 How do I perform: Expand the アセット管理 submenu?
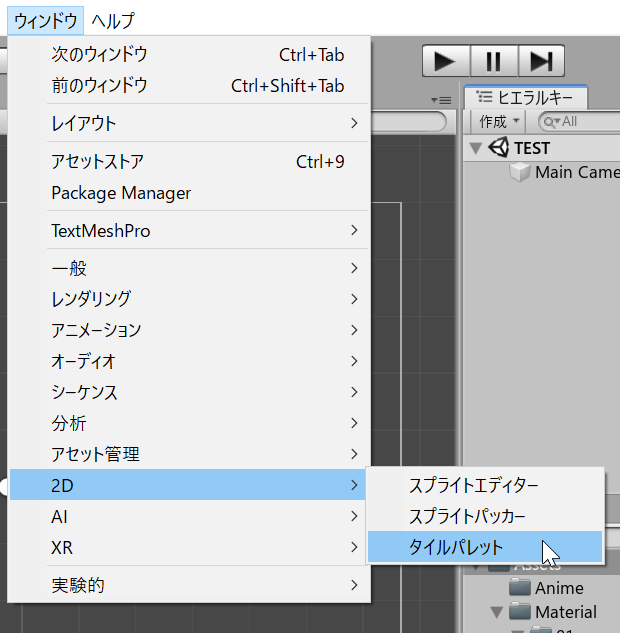click(x=190, y=454)
